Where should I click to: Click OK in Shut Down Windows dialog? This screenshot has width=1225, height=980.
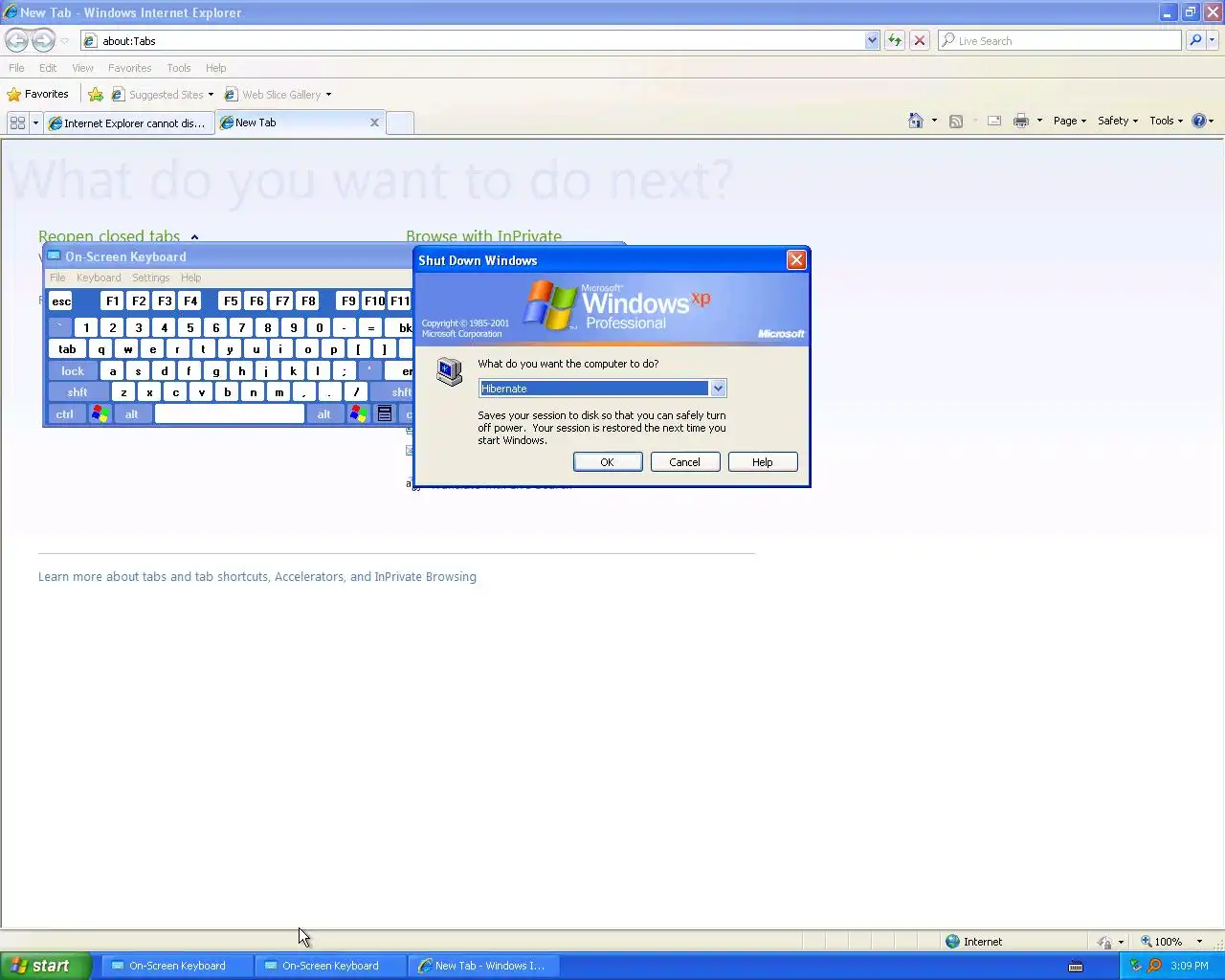tap(607, 462)
